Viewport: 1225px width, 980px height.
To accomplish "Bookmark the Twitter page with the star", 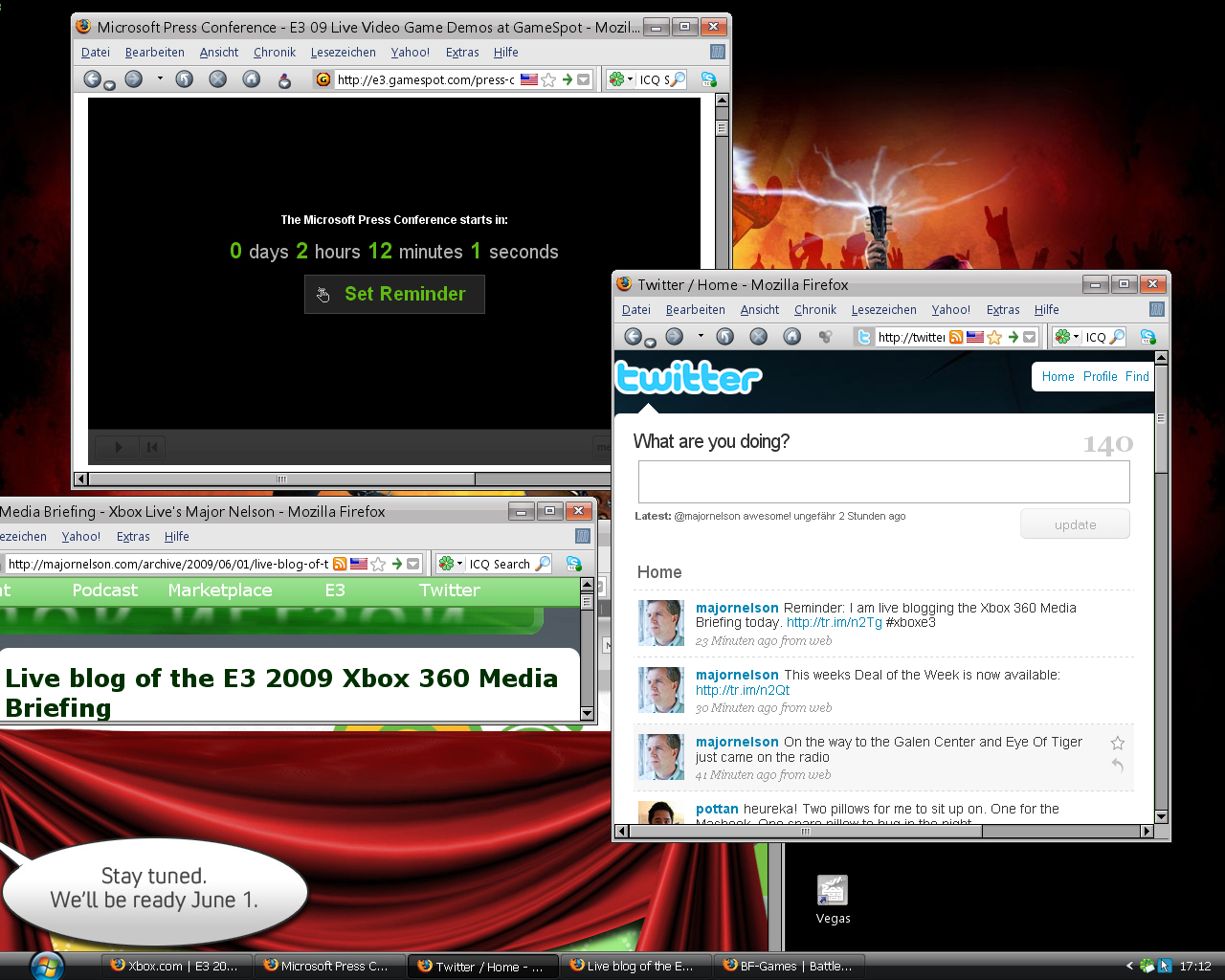I will tap(994, 337).
